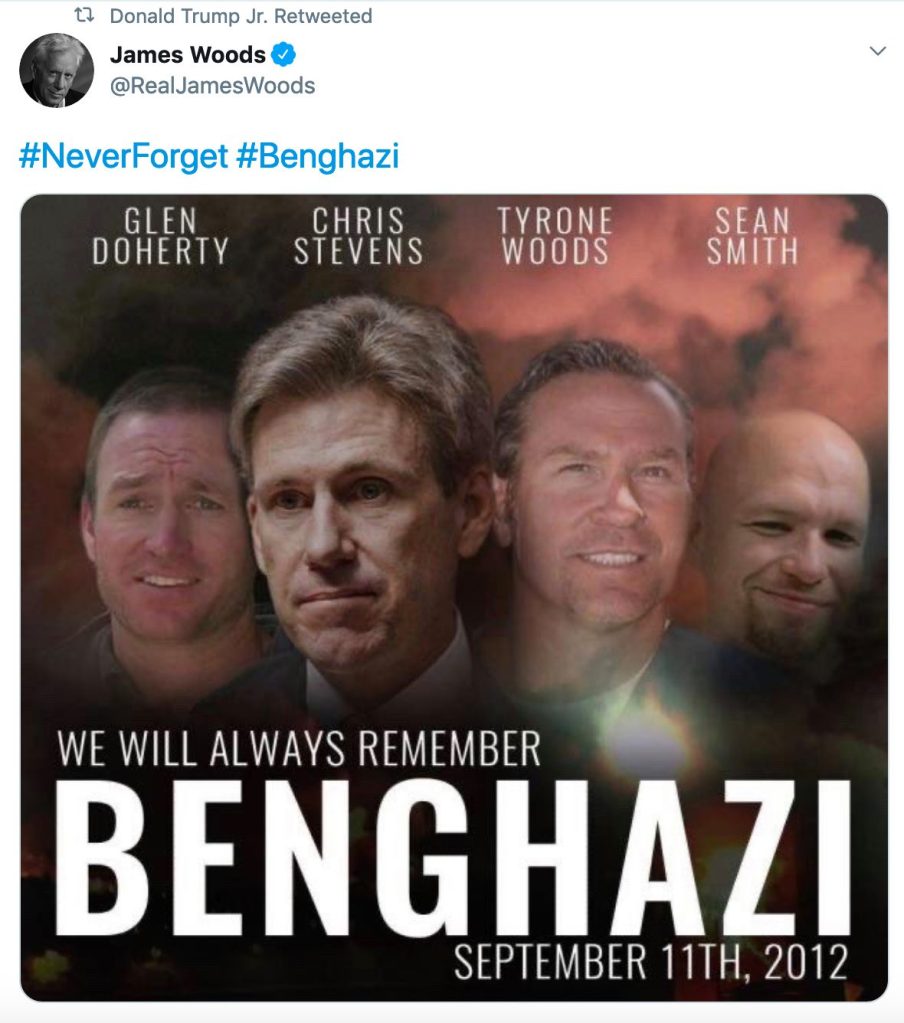
Task: Click the 'September 11th, 2012' date text
Action: pyautogui.click(x=651, y=962)
